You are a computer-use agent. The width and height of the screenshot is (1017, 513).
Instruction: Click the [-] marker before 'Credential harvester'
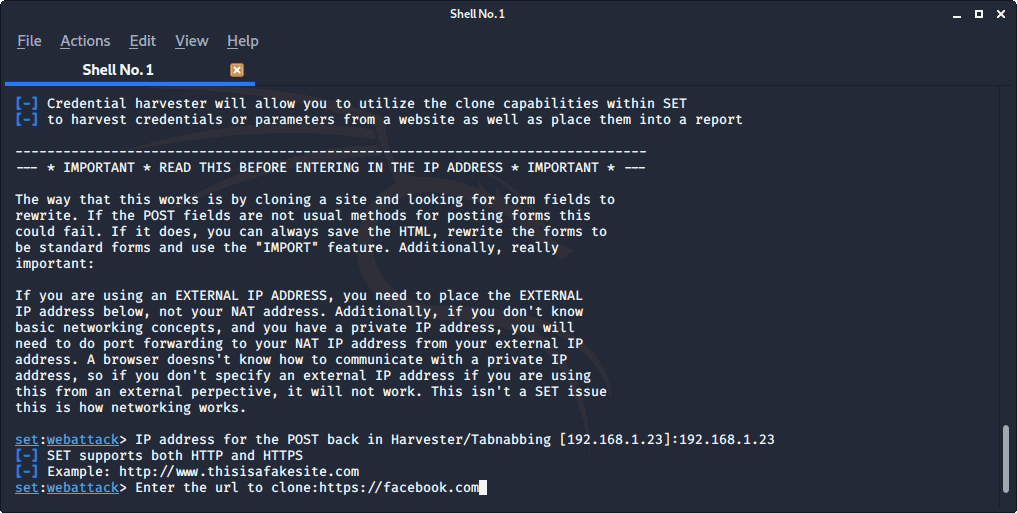pyautogui.click(x=27, y=104)
